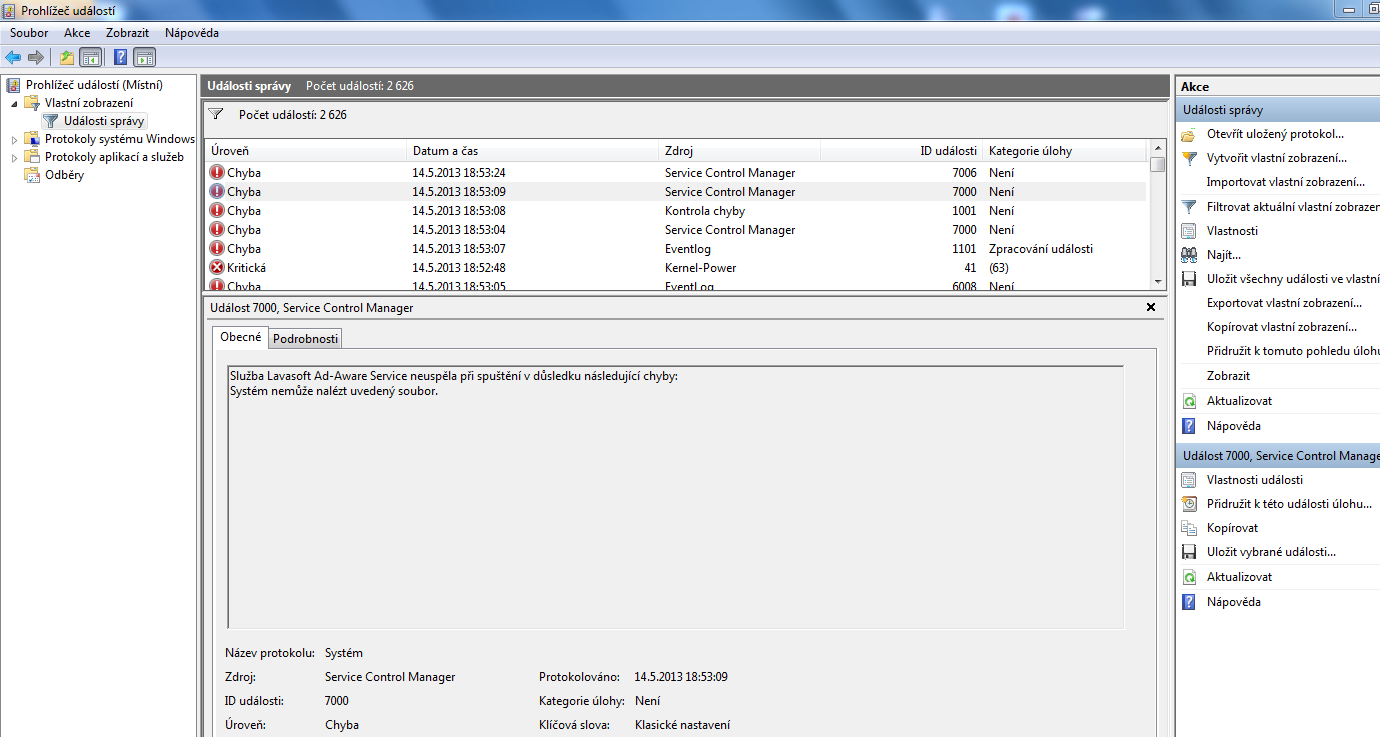Click the Klíčová slova value Klasické nastavení
The image size is (1380, 737).
[682, 725]
